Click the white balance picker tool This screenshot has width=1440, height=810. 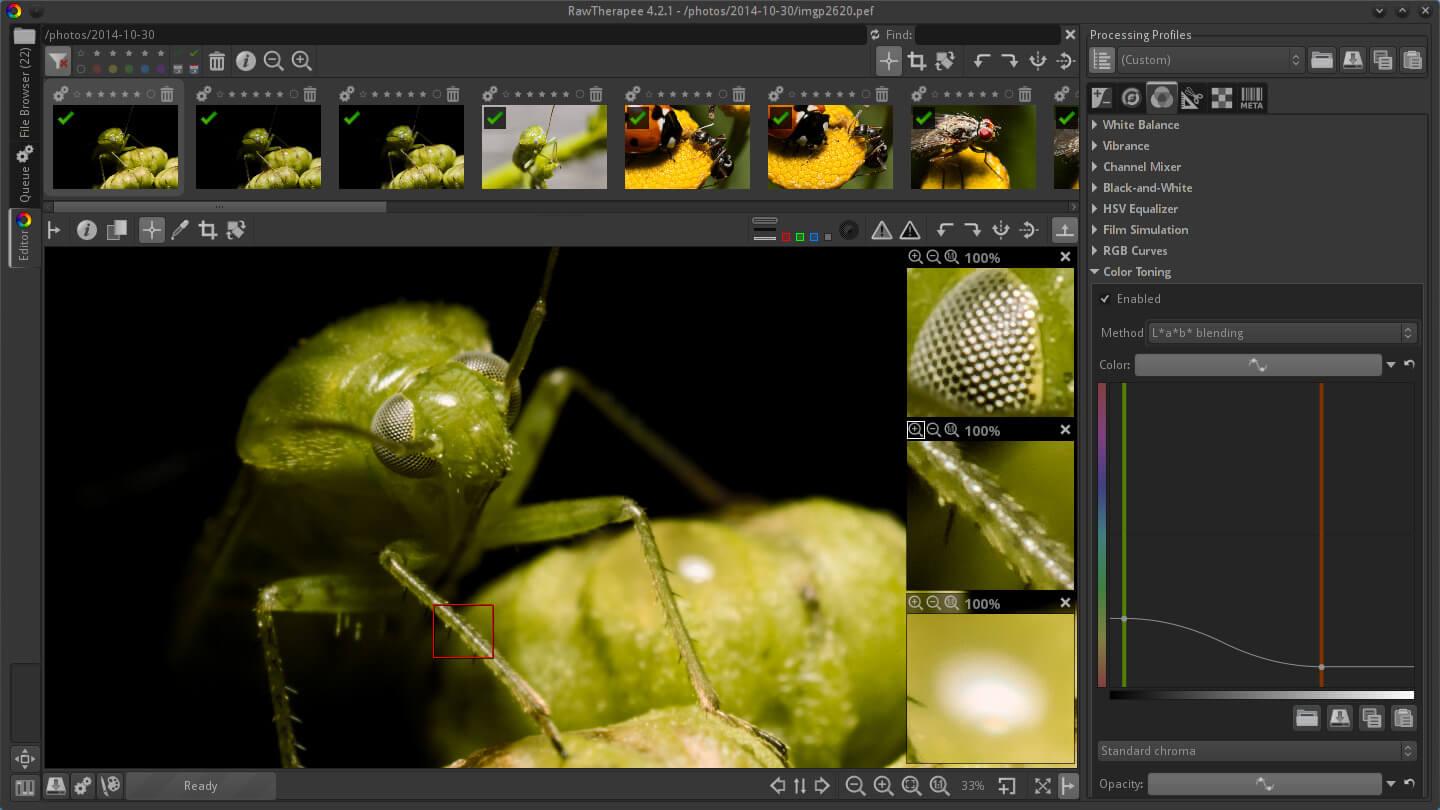pos(180,230)
